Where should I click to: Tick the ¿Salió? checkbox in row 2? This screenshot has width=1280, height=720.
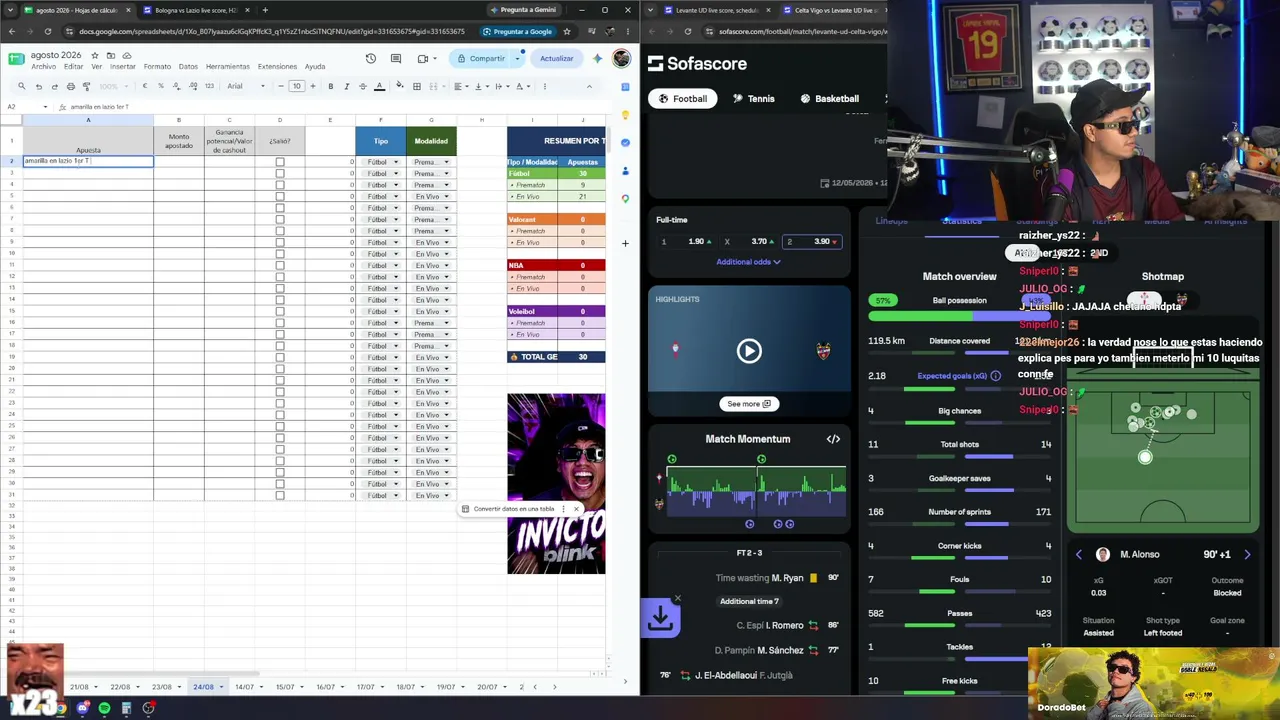[280, 162]
